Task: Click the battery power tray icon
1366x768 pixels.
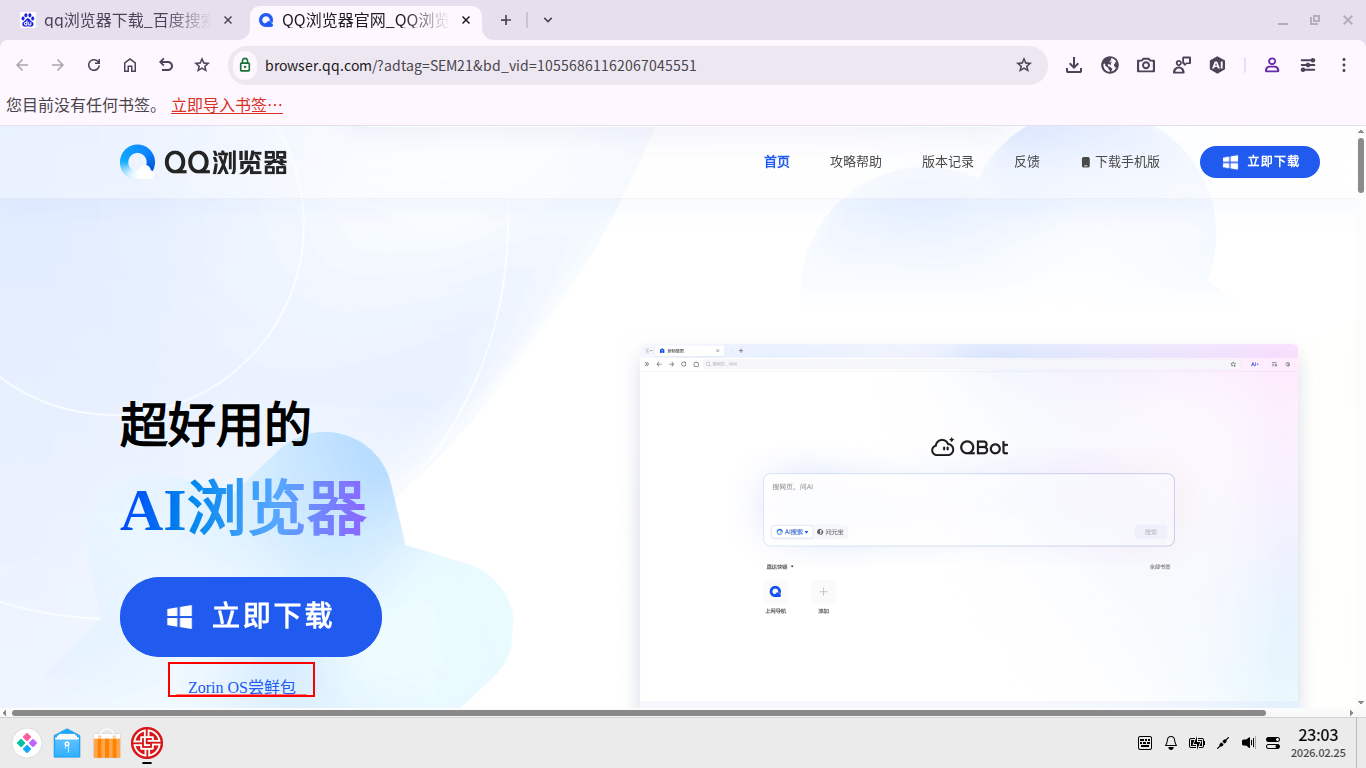Action: coord(1197,743)
